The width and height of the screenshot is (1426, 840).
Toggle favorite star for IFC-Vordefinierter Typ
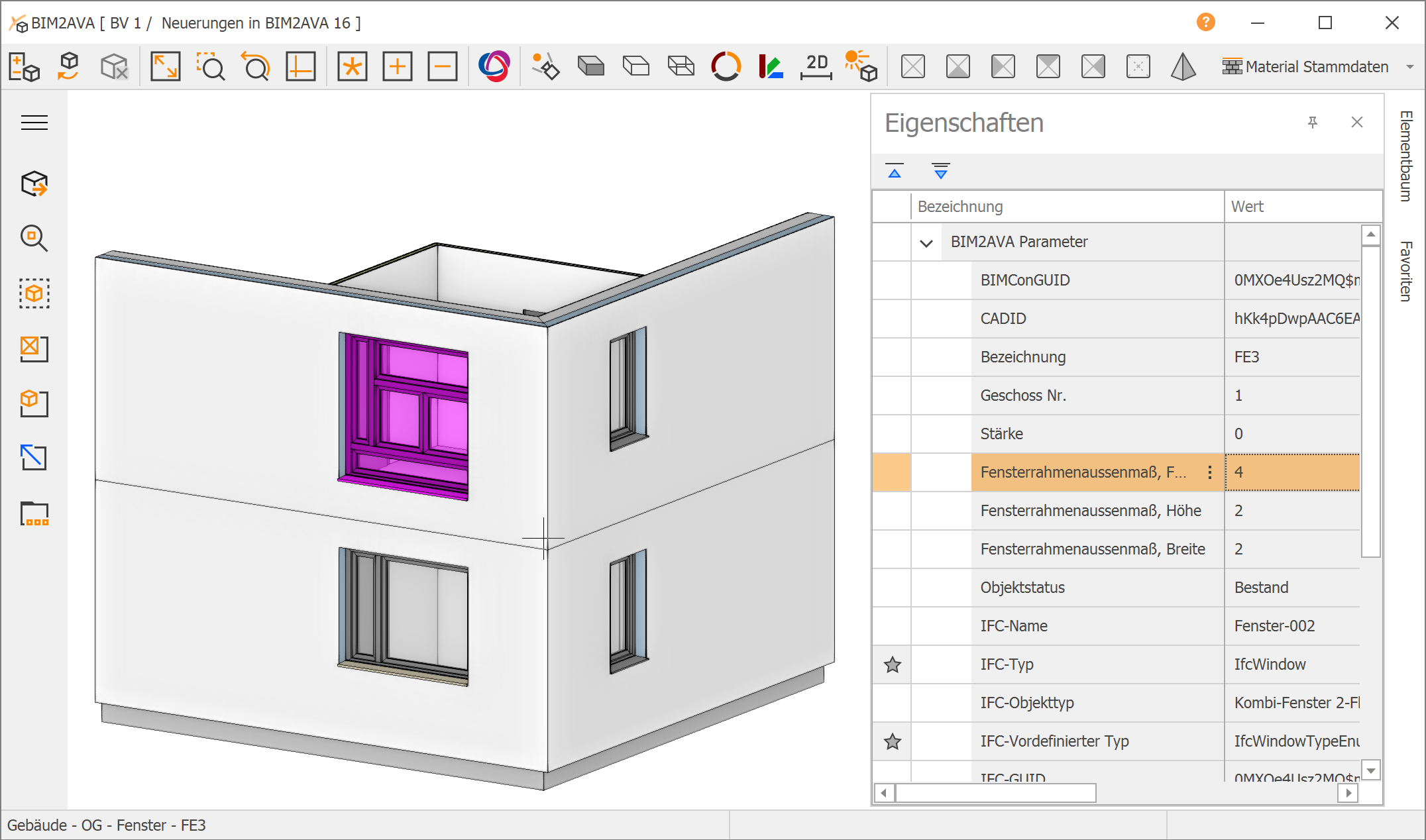893,741
